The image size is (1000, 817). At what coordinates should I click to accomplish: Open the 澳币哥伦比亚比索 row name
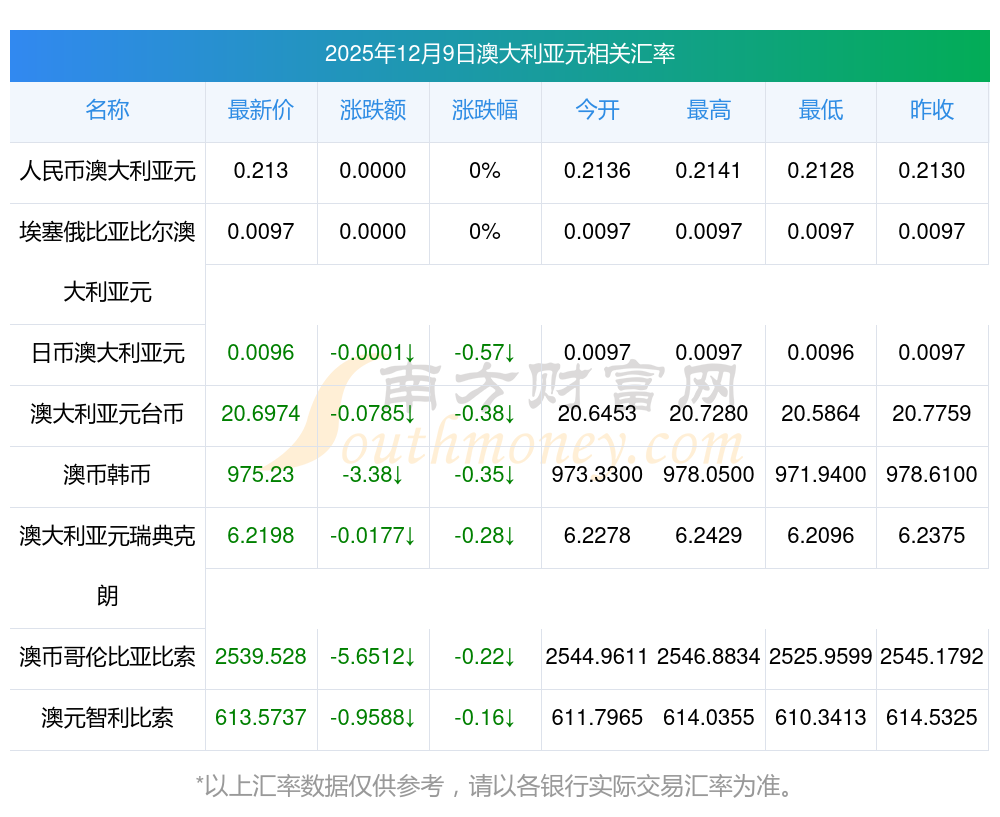tap(107, 657)
